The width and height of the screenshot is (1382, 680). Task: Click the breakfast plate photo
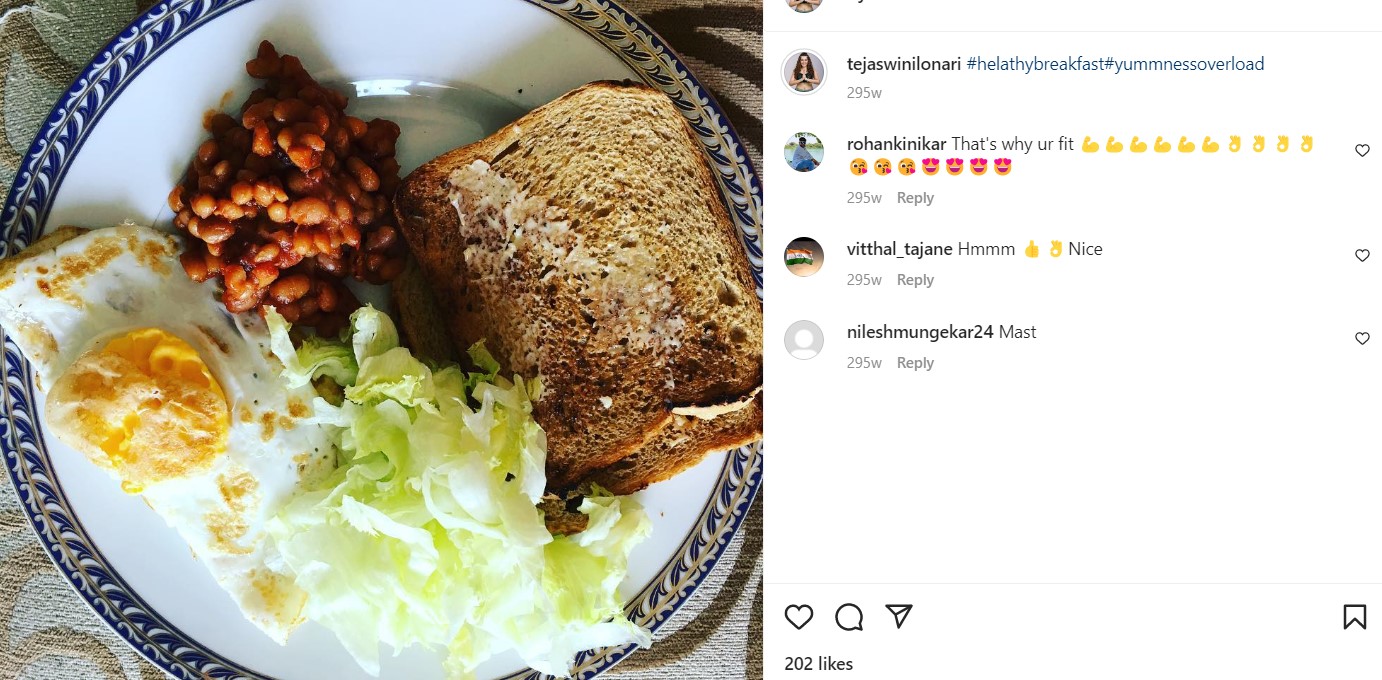(x=381, y=340)
